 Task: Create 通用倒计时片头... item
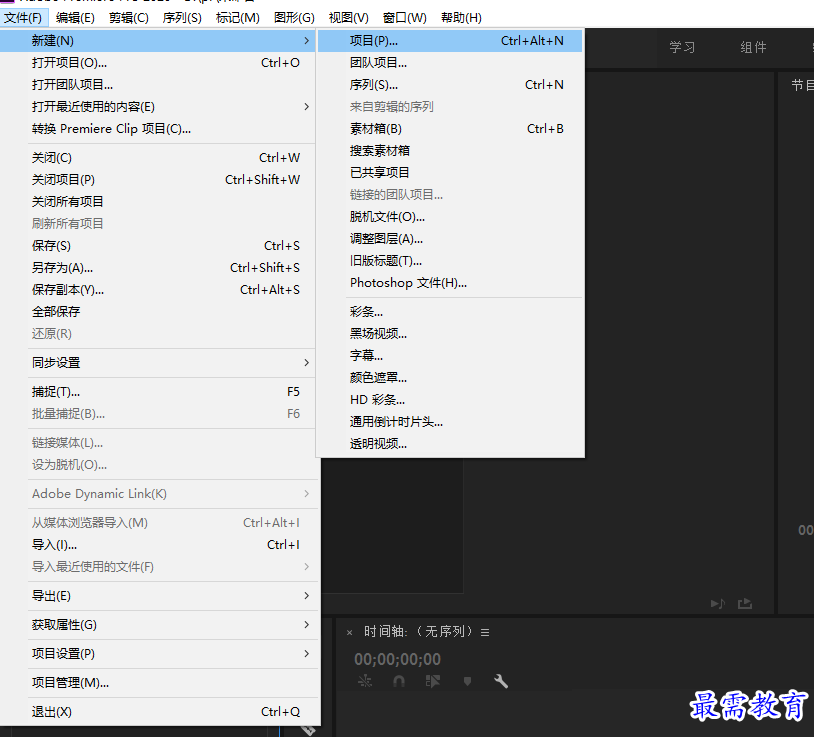tap(450, 421)
